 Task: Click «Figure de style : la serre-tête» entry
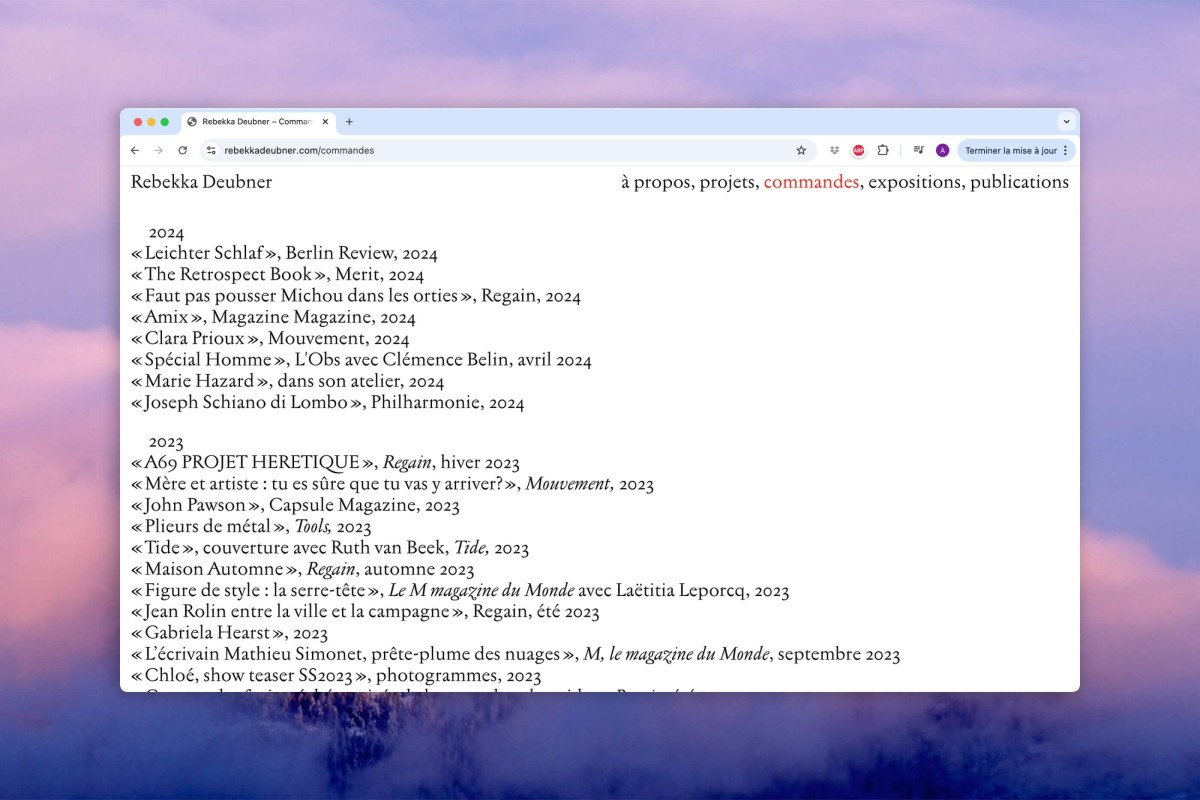point(460,591)
